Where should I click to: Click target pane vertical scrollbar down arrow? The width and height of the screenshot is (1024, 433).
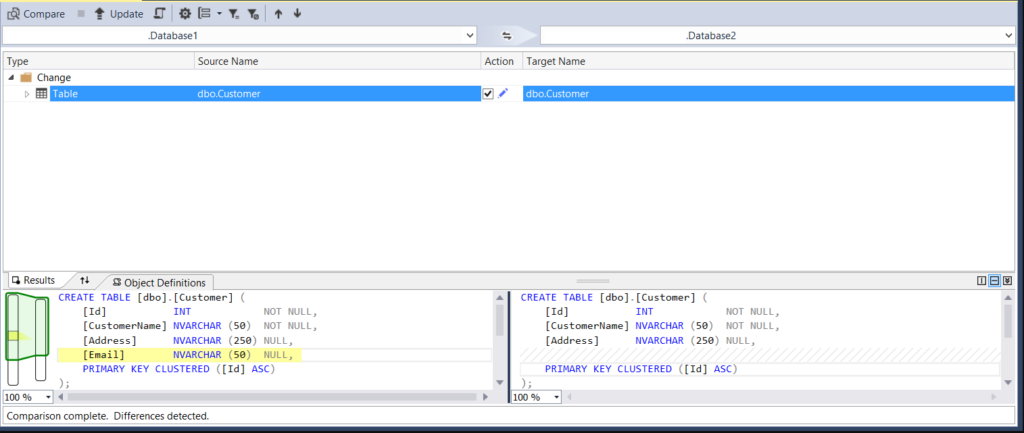(1008, 383)
